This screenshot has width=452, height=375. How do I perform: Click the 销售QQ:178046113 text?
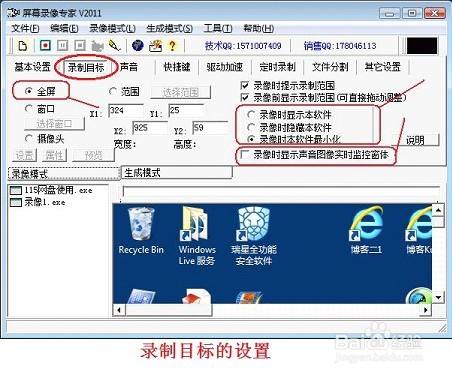(x=340, y=45)
